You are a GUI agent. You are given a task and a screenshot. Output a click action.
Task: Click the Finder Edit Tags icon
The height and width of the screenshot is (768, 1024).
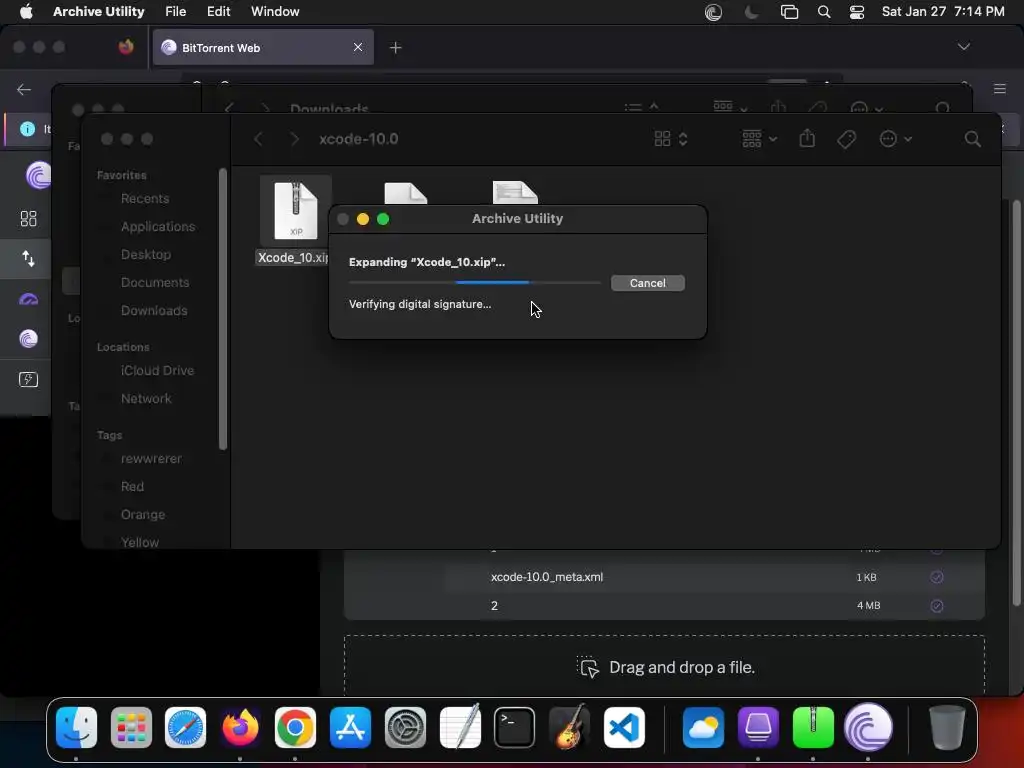(x=846, y=139)
